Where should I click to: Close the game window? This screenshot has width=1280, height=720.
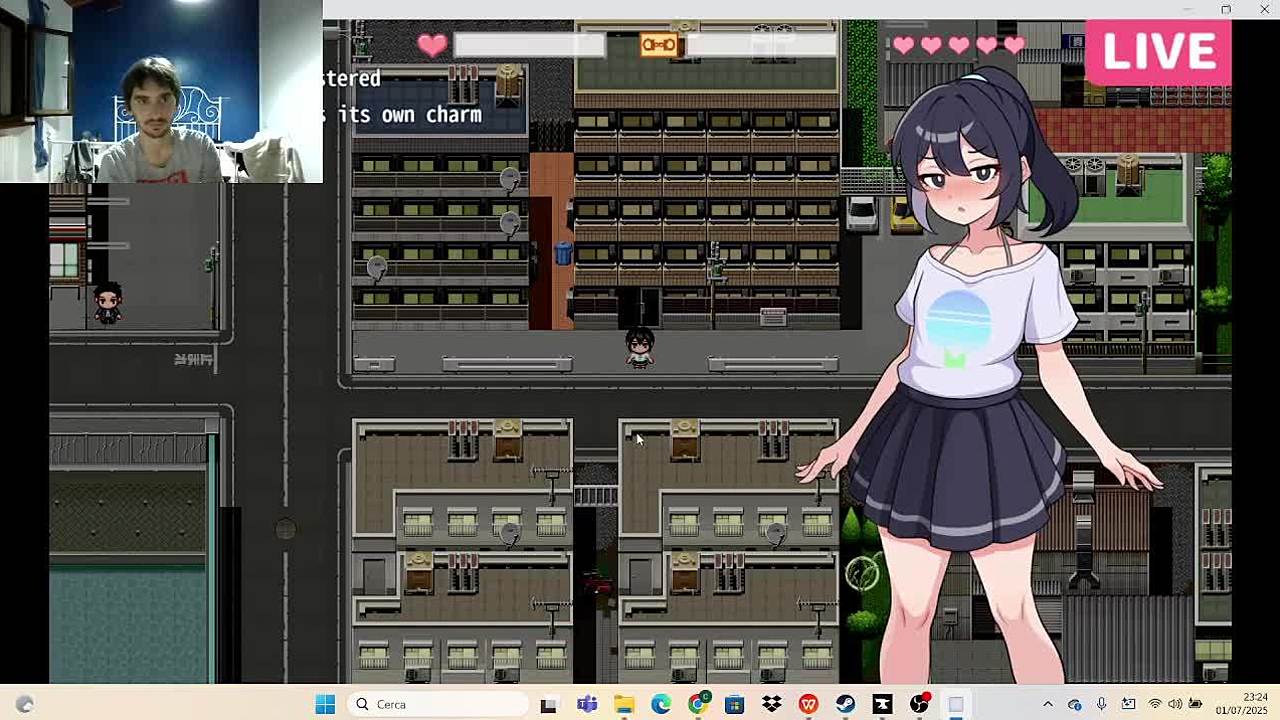pyautogui.click(x=1264, y=9)
